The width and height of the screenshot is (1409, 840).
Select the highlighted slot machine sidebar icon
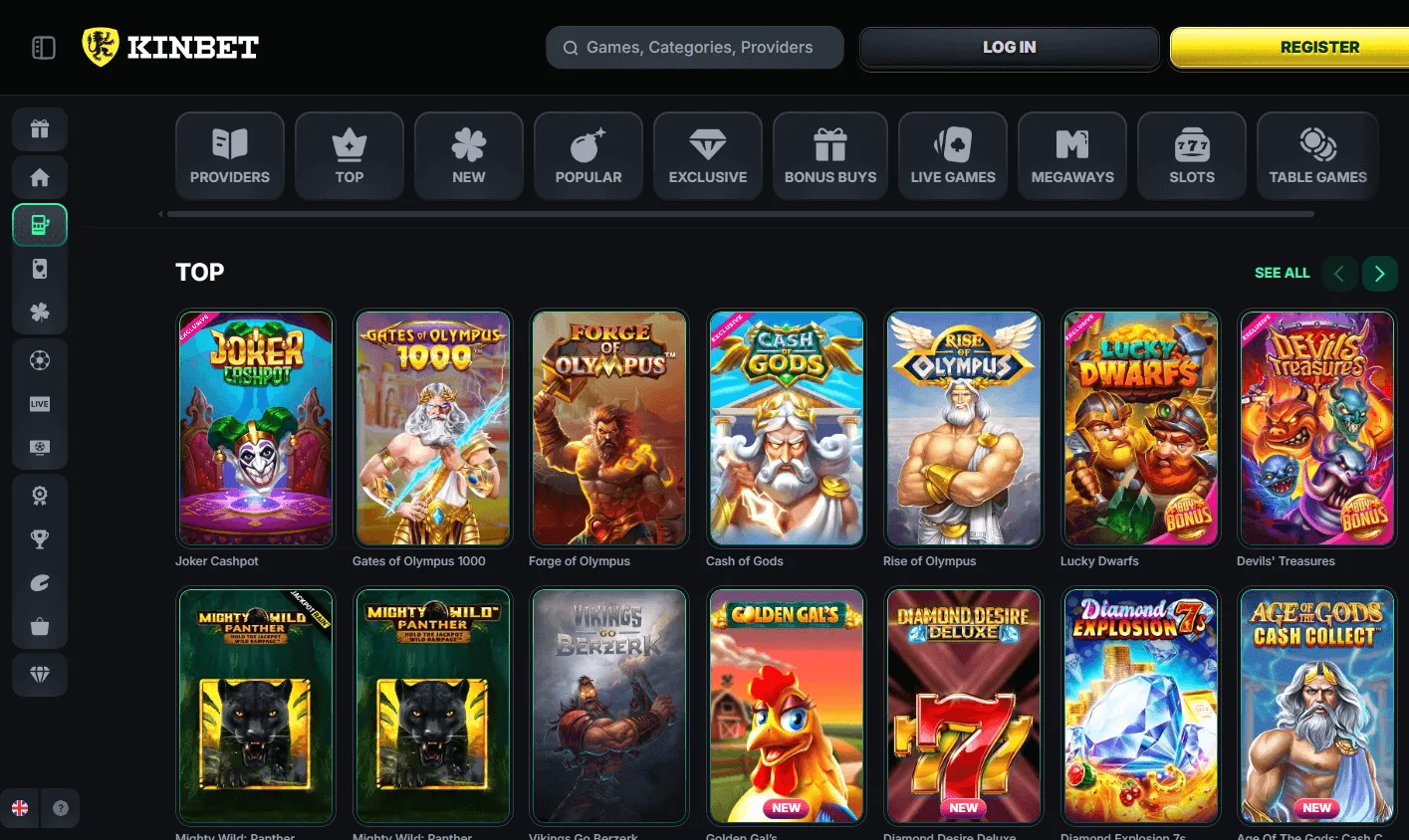pos(40,225)
